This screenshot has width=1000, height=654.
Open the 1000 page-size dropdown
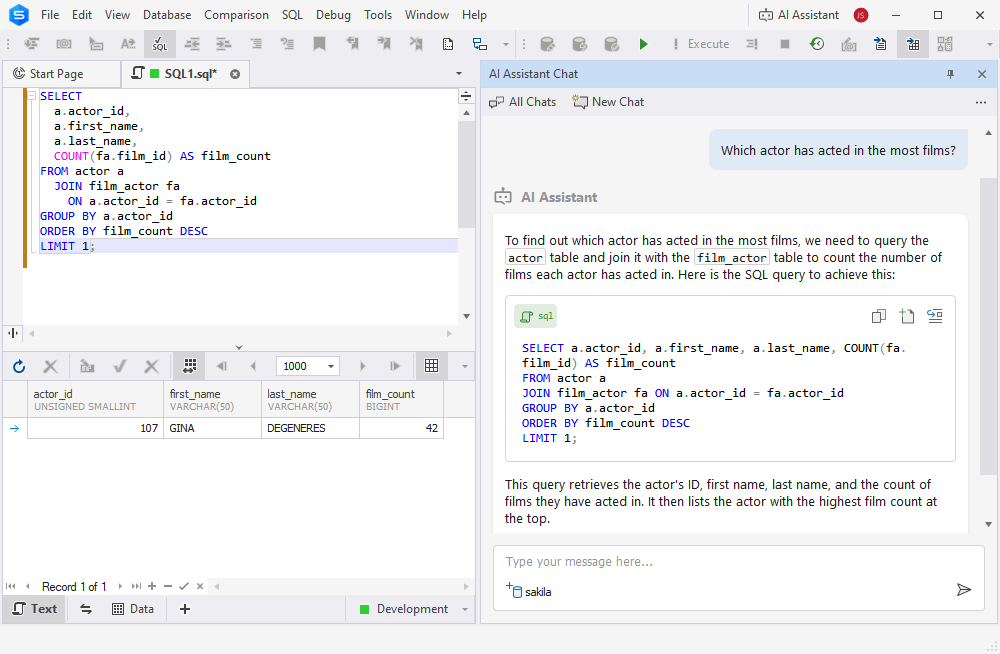pos(330,366)
